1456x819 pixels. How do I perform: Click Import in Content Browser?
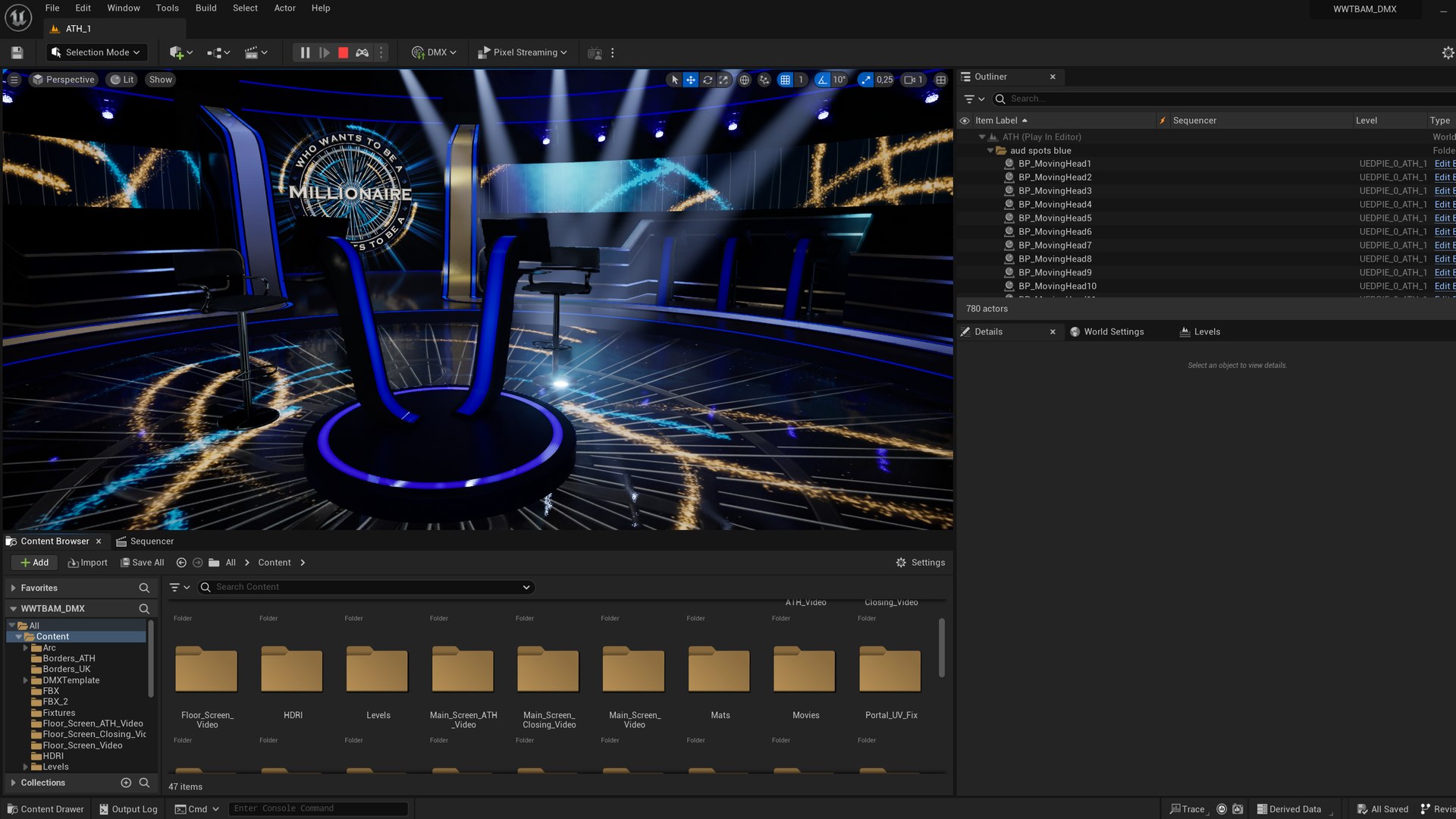(87, 563)
